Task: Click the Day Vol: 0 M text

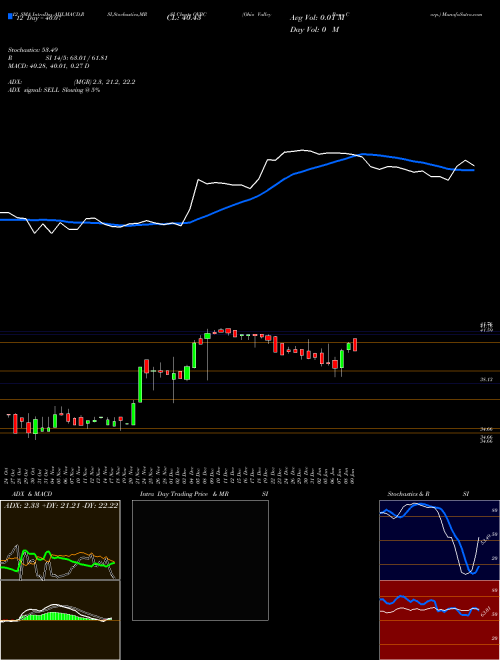Action: click(314, 30)
